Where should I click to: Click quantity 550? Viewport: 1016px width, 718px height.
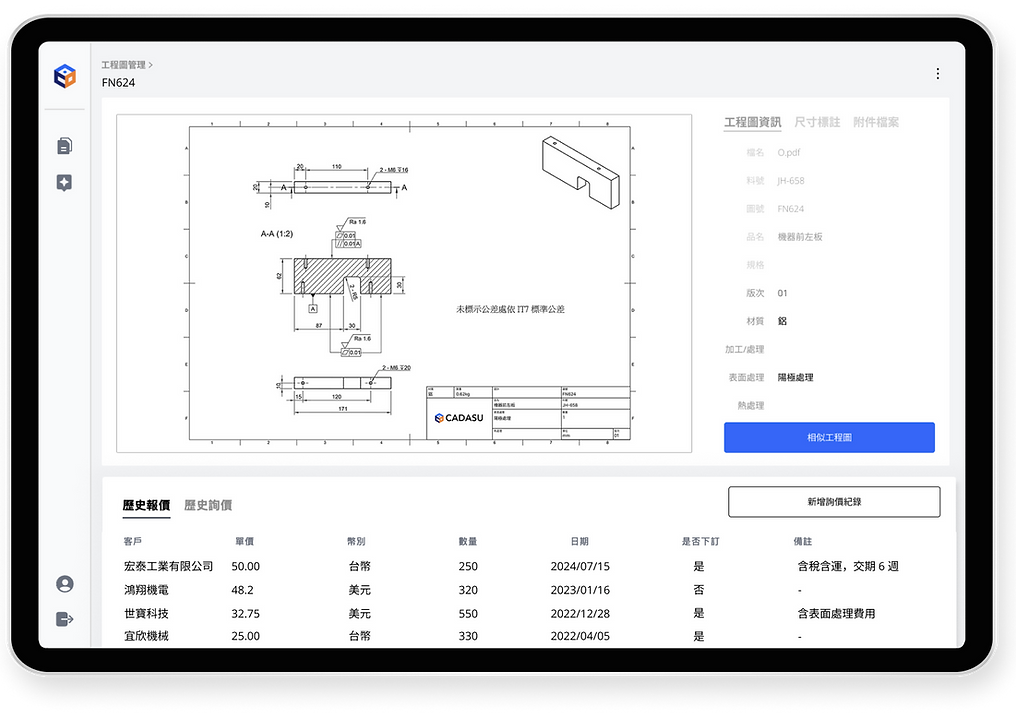point(468,613)
